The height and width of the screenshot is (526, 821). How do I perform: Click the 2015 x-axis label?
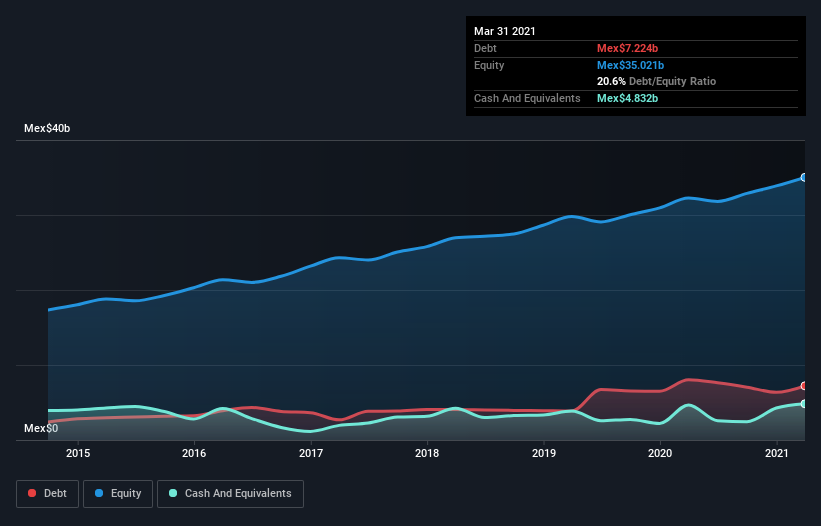(78, 453)
